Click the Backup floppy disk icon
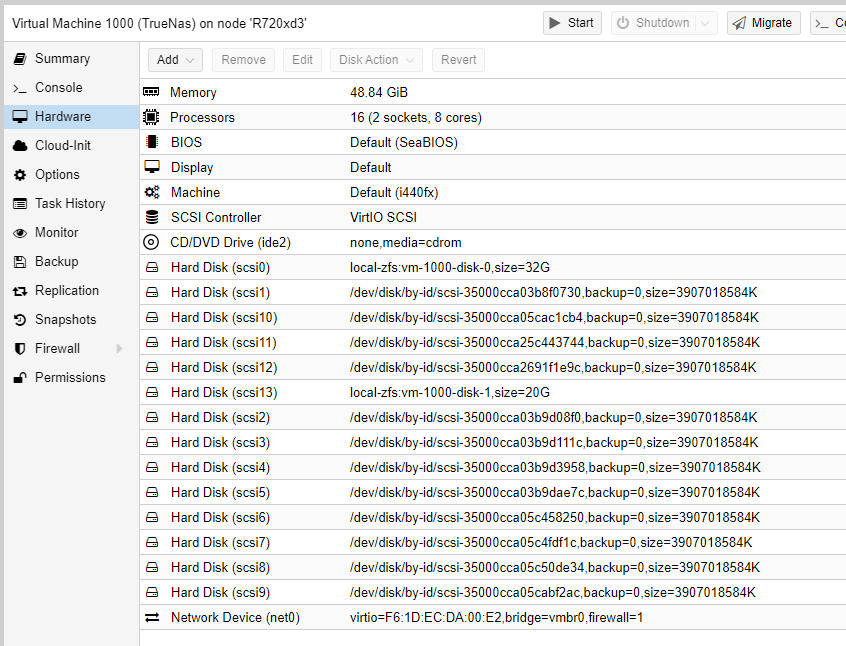The height and width of the screenshot is (646, 846). 20,262
